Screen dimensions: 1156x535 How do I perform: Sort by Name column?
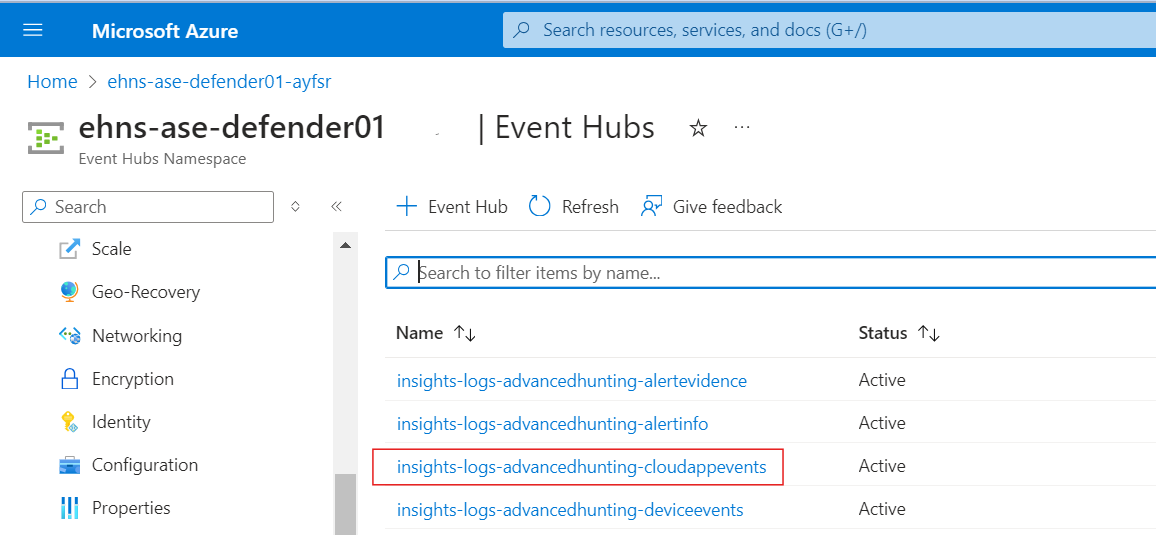point(436,333)
